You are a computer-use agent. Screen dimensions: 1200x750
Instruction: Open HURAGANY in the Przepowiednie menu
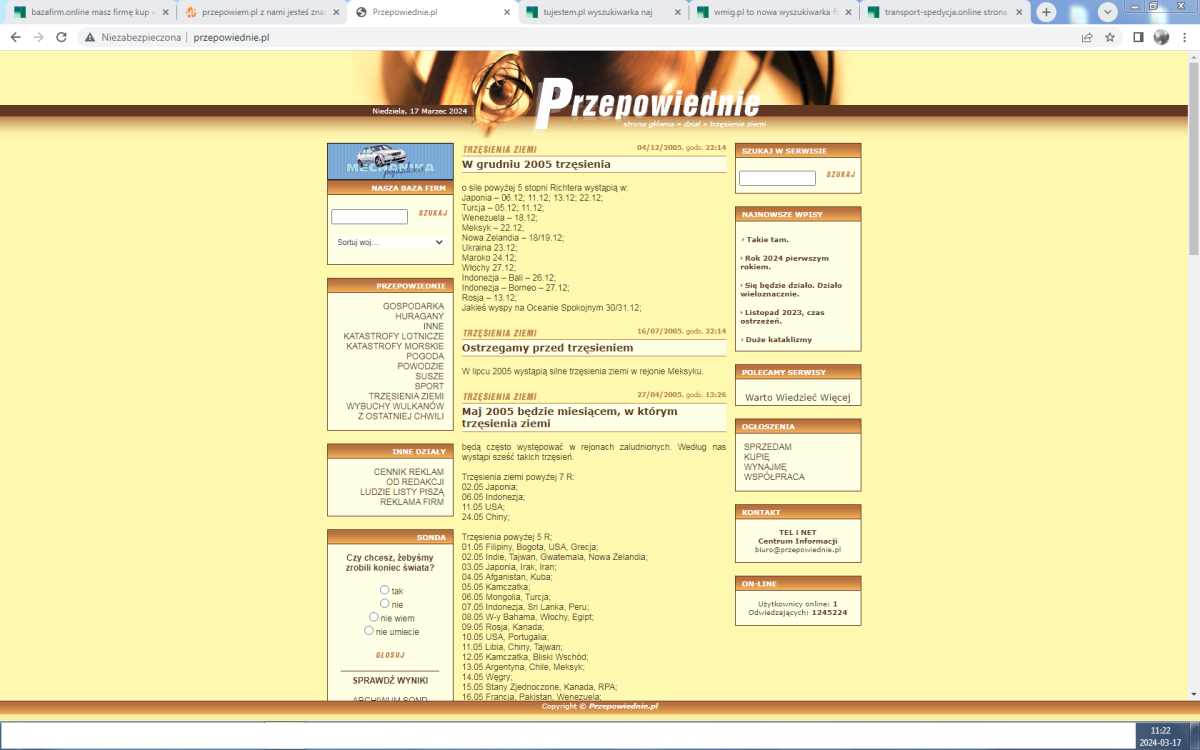click(419, 316)
